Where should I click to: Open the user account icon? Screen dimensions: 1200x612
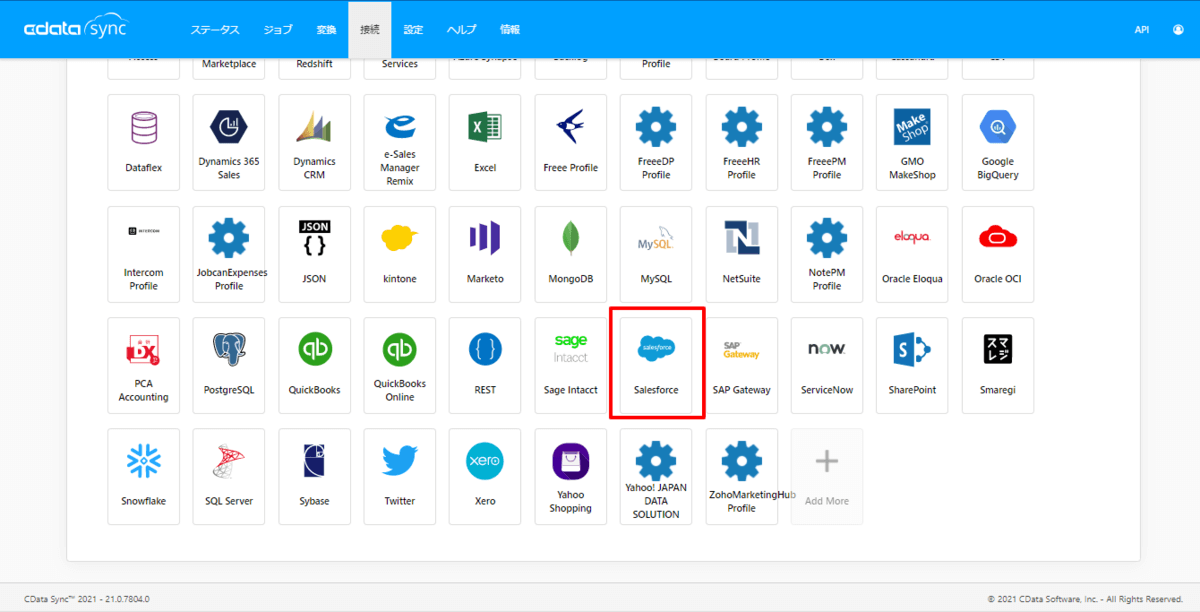1178,30
